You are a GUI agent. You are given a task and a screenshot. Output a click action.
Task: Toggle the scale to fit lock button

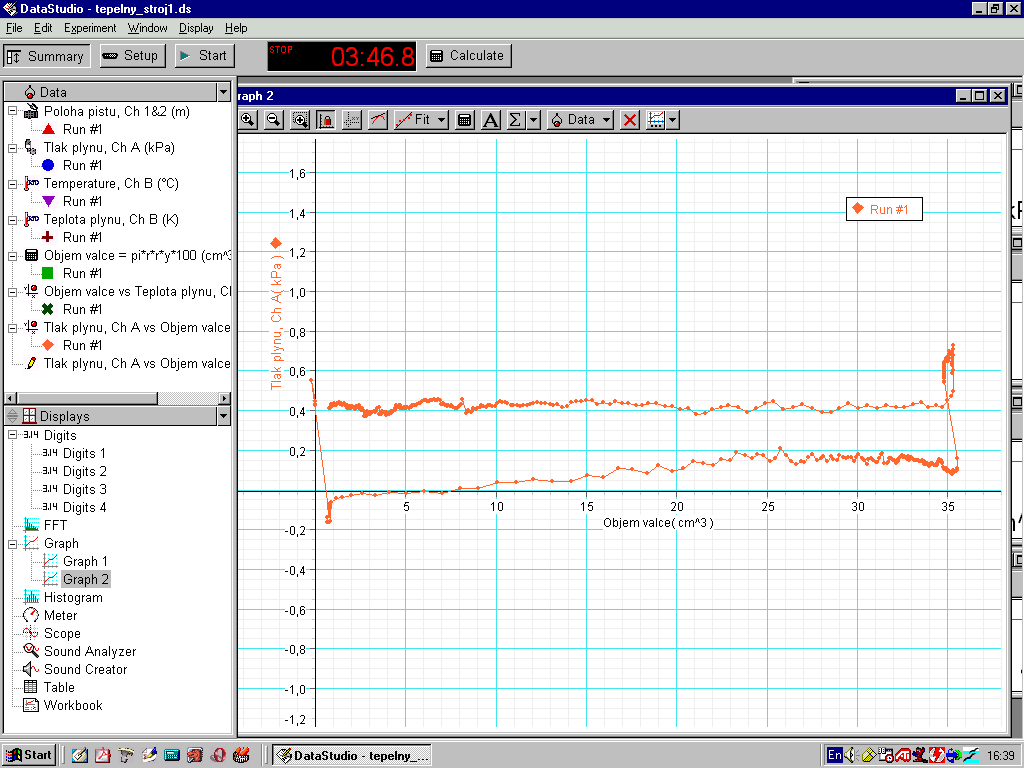pos(325,120)
